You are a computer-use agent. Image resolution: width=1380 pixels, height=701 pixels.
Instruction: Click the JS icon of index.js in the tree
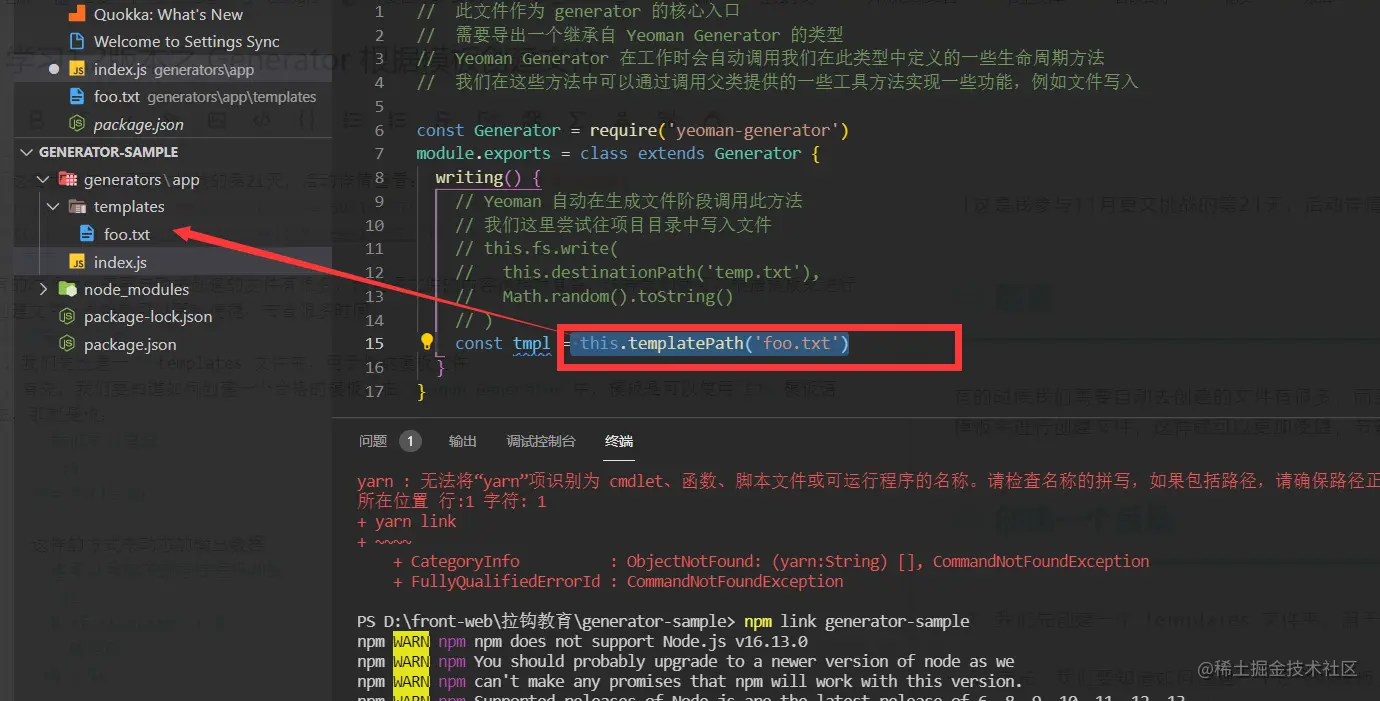77,262
